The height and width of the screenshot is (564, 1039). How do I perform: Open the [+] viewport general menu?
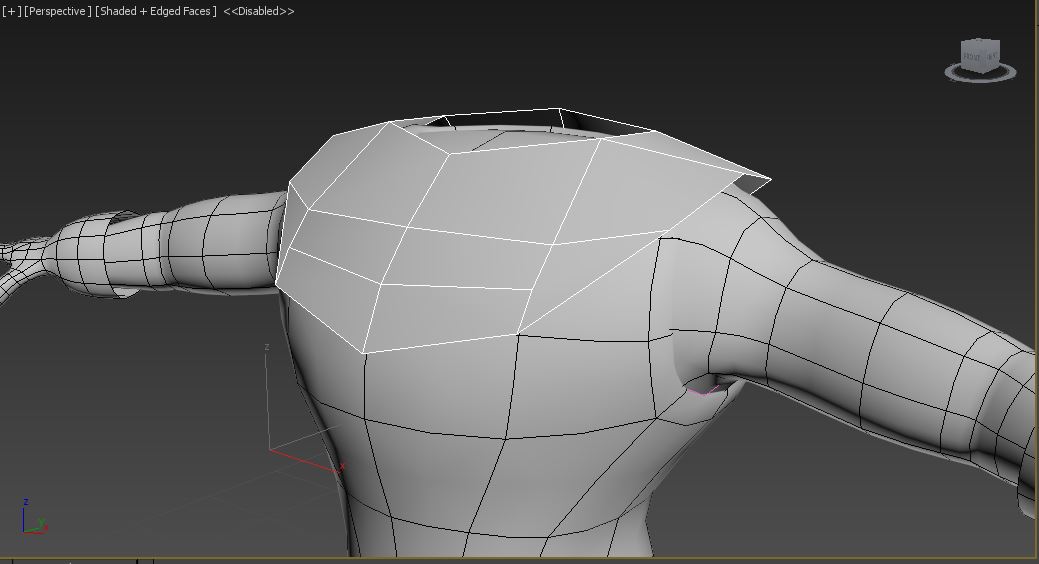click(11, 11)
